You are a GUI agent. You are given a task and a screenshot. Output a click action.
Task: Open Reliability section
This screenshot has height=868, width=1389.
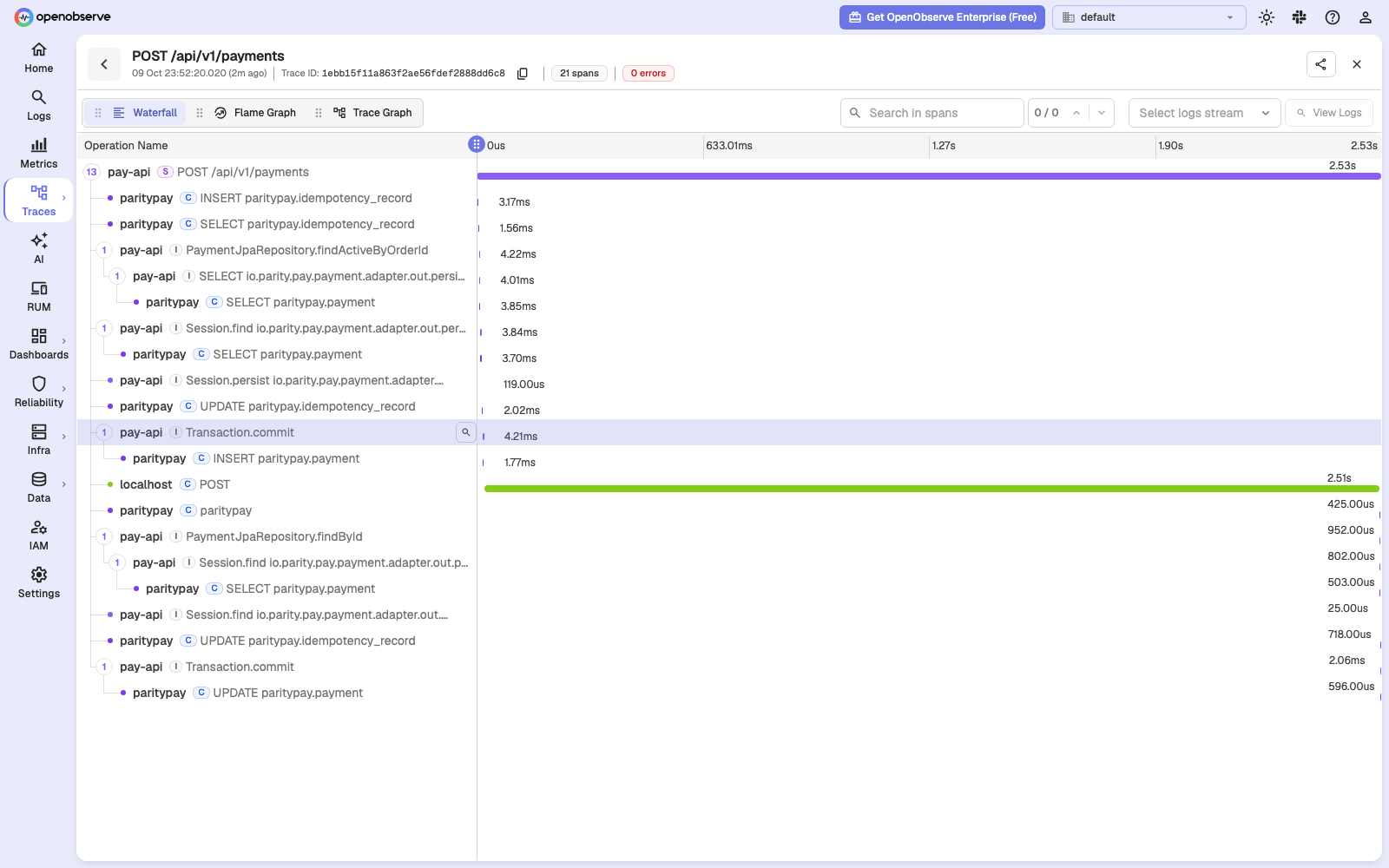tap(38, 392)
